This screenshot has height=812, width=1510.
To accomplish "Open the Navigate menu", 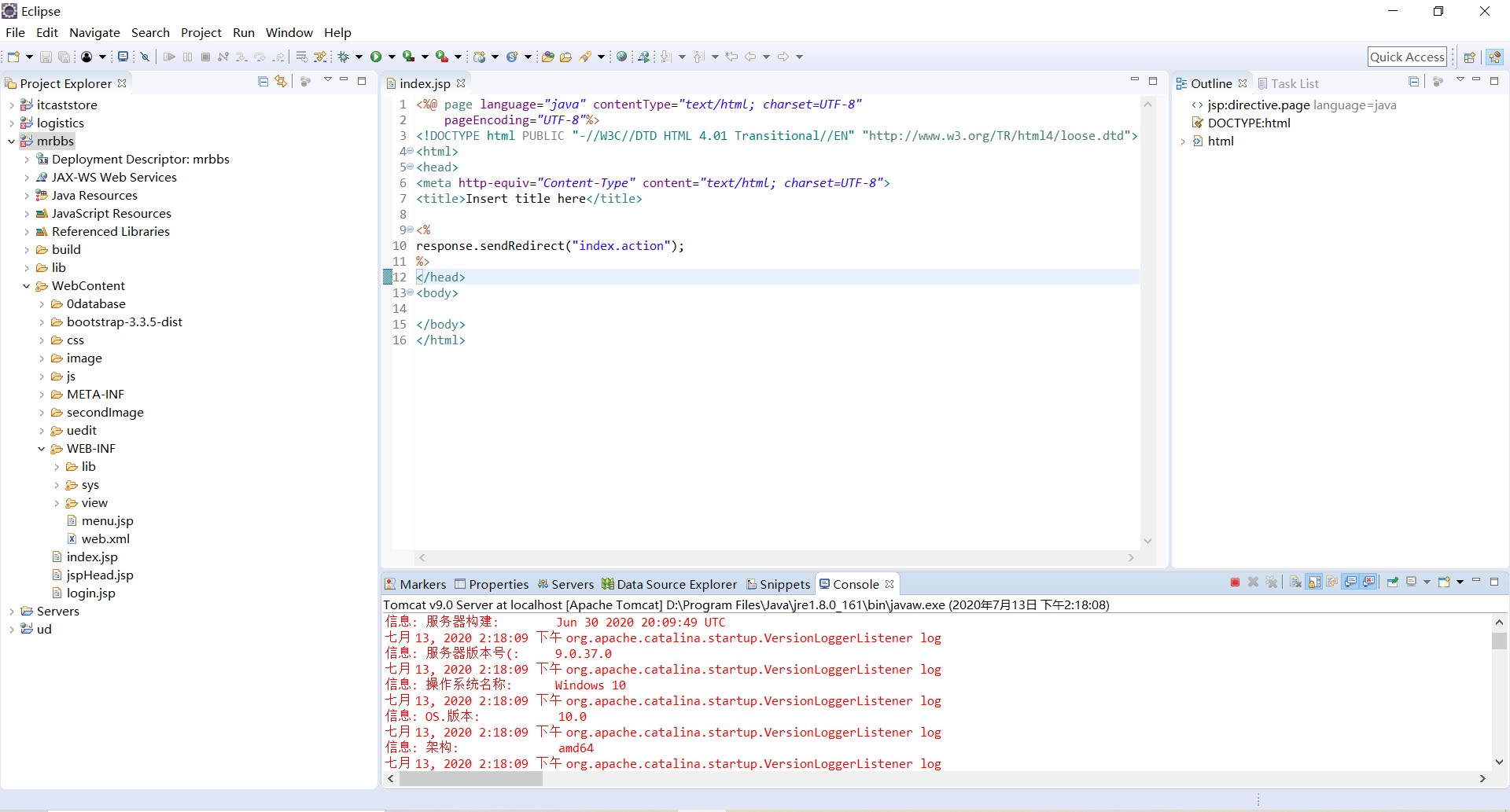I will pos(94,32).
